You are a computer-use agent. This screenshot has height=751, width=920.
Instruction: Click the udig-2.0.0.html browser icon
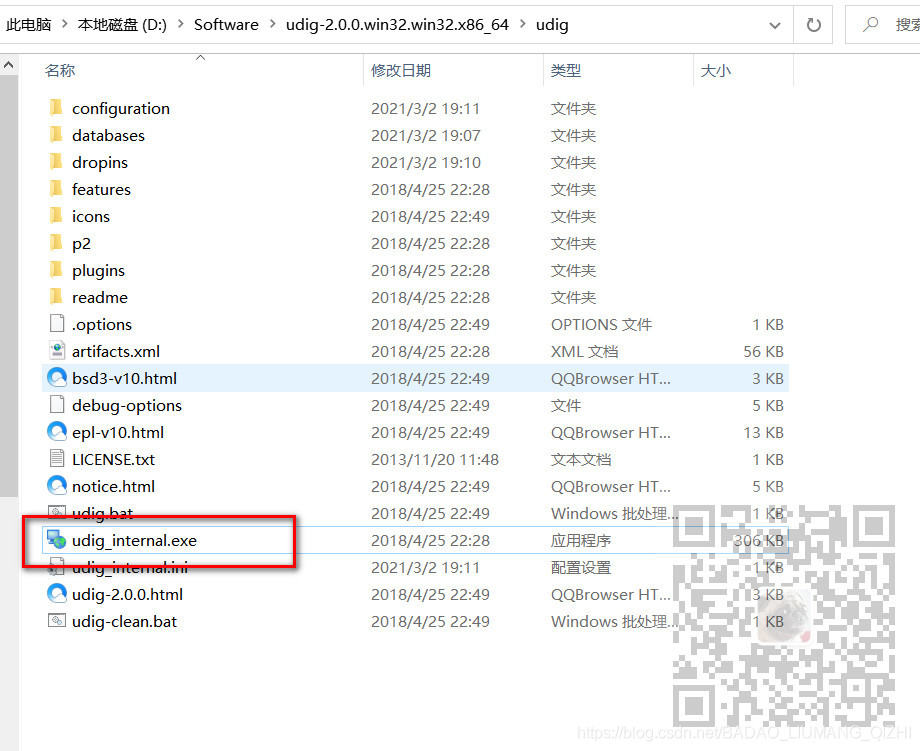coord(57,594)
